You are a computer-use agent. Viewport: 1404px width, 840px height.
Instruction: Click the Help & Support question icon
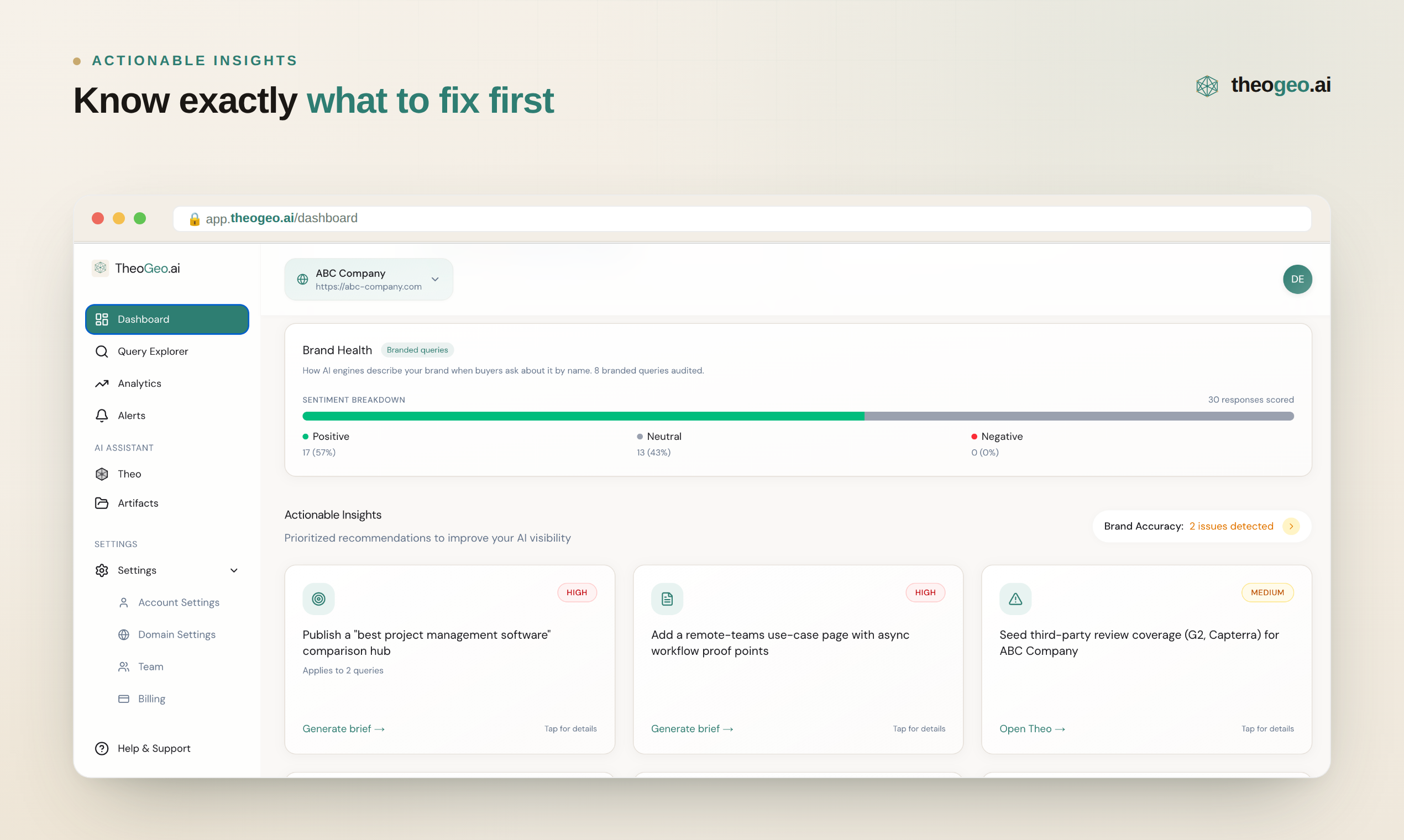(x=102, y=749)
